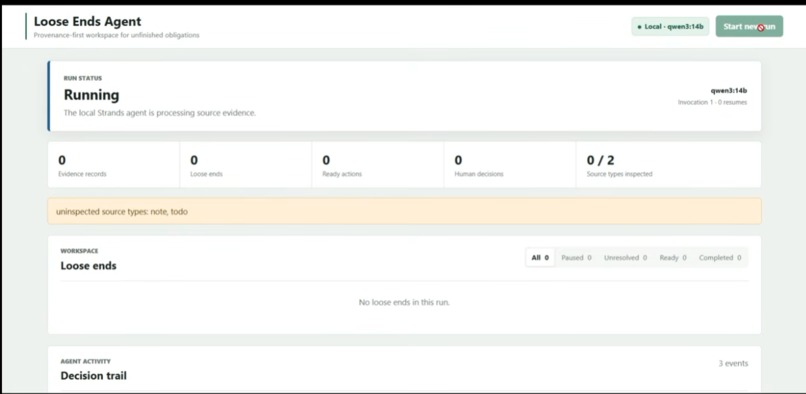Select the Ready filter tab

pos(673,258)
